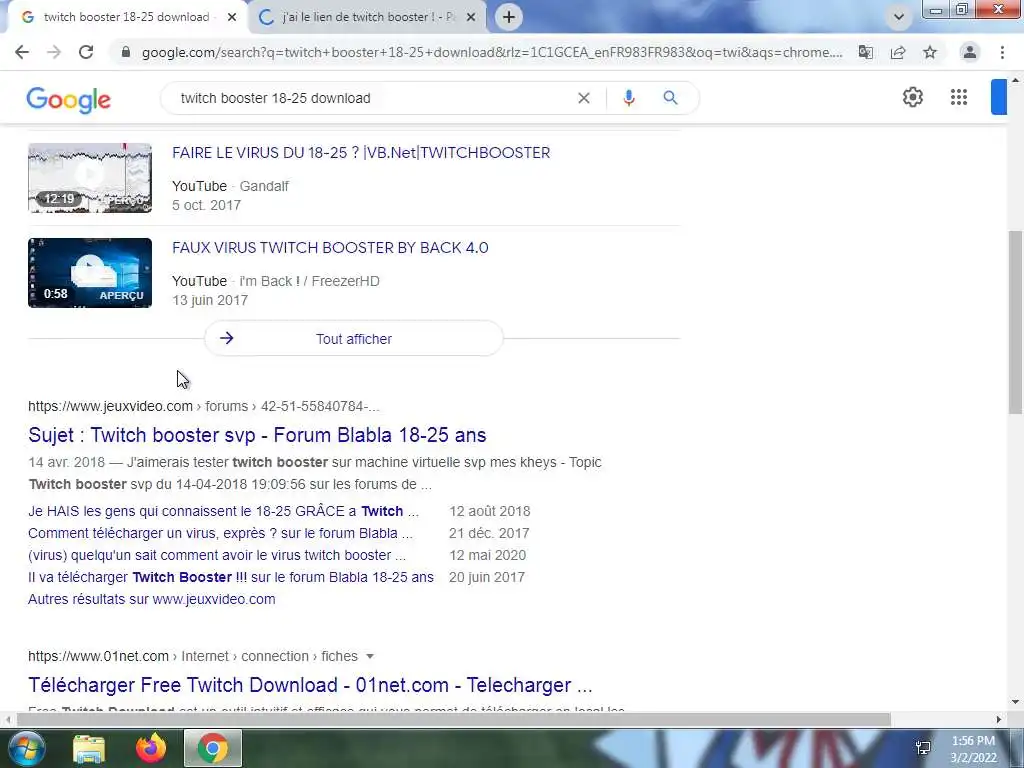Viewport: 1024px width, 768px height.
Task: Play the 12:19 video thumbnail
Action: point(90,178)
